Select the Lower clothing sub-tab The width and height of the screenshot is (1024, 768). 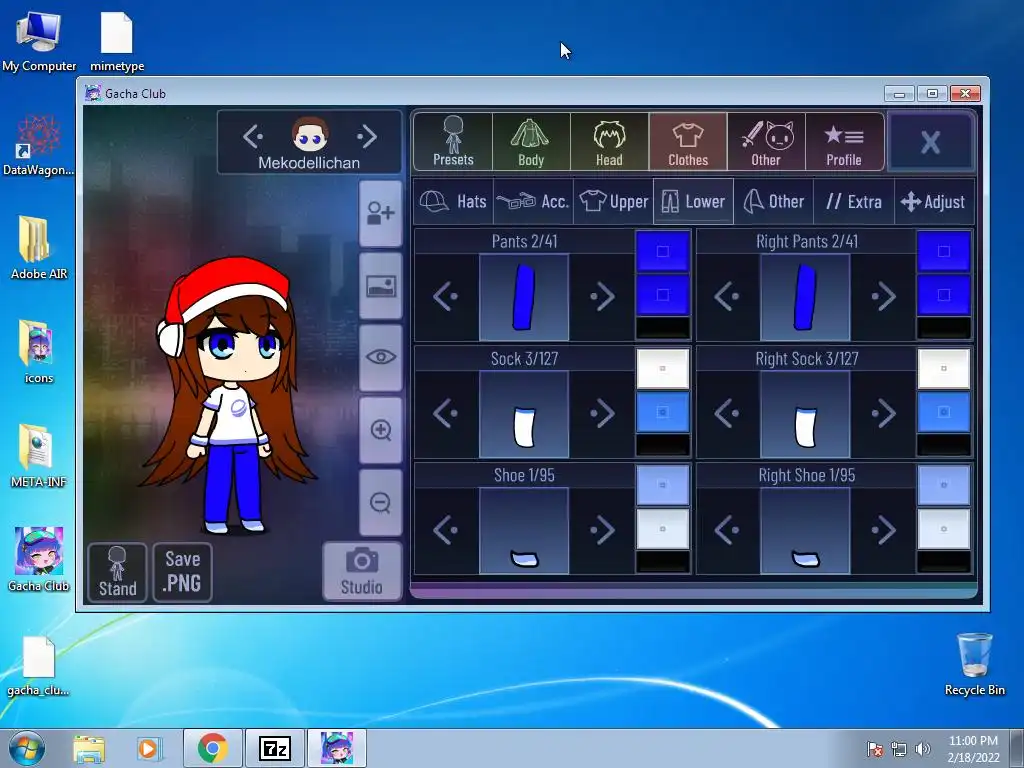(693, 201)
